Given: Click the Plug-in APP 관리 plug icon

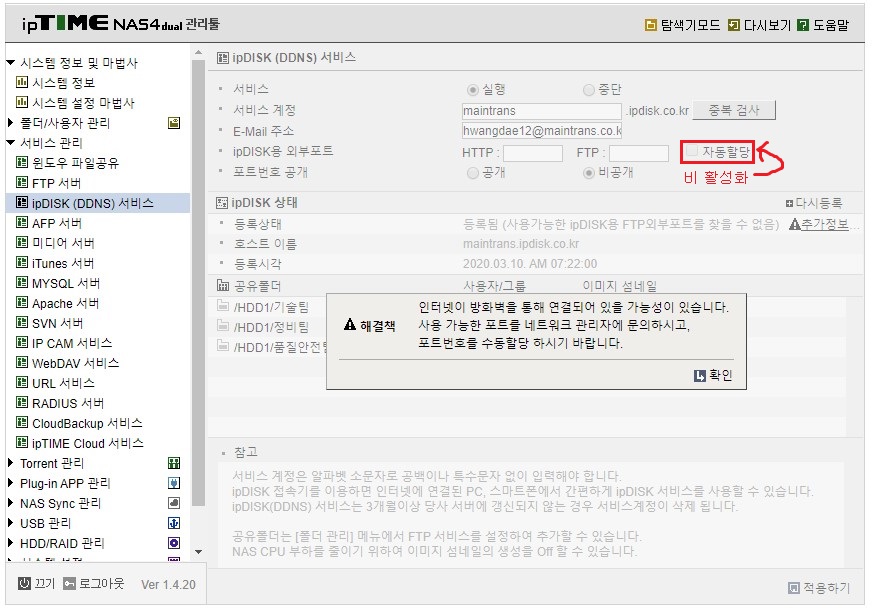Looking at the screenshot, I should click(x=174, y=483).
